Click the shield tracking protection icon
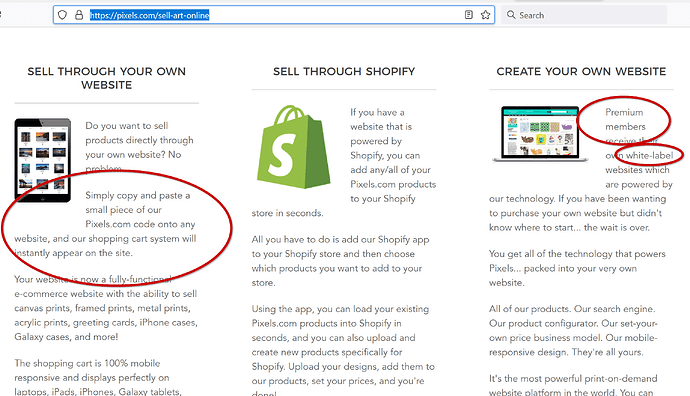The width and height of the screenshot is (690, 396). tap(62, 15)
